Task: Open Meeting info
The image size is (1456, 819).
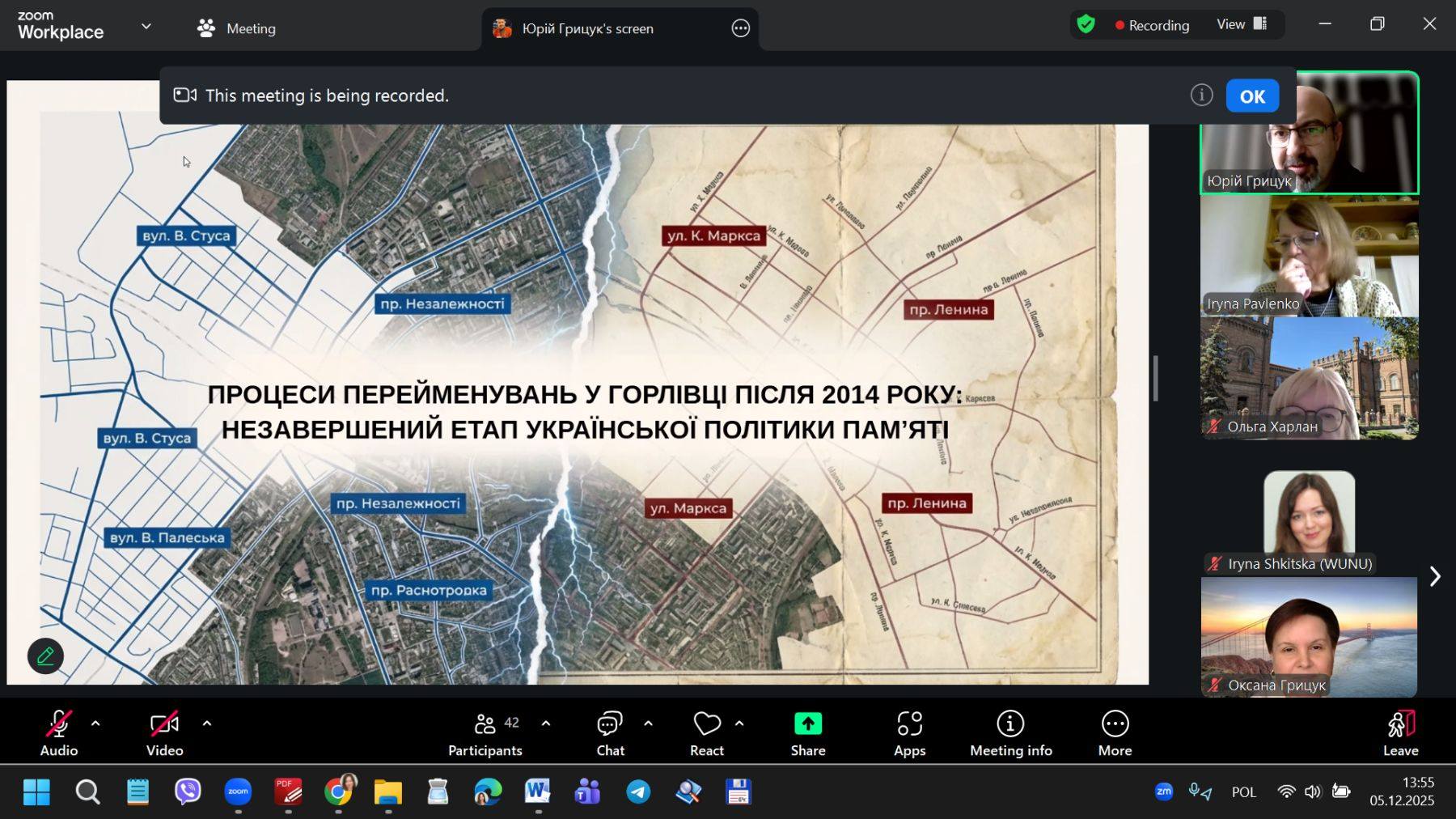Action: 1010,733
